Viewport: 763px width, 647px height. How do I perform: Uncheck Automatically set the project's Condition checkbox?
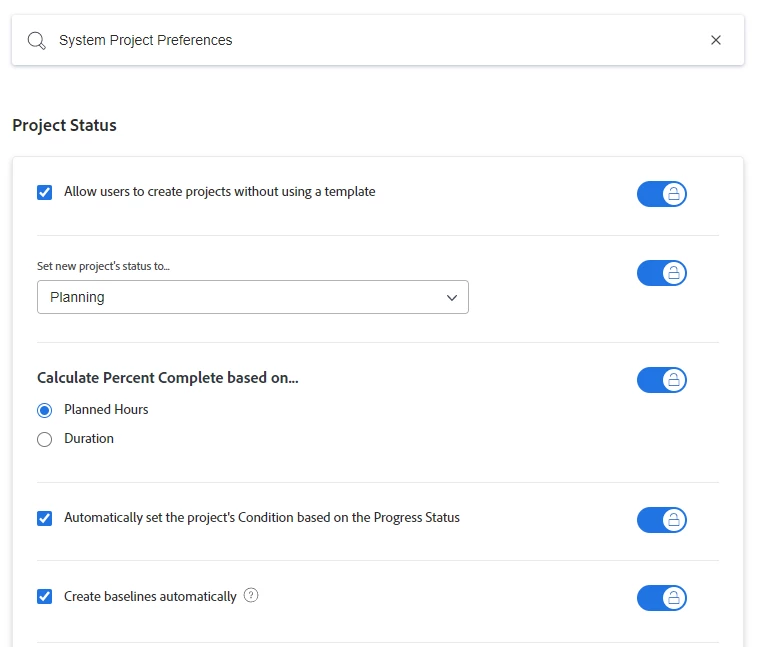point(45,518)
